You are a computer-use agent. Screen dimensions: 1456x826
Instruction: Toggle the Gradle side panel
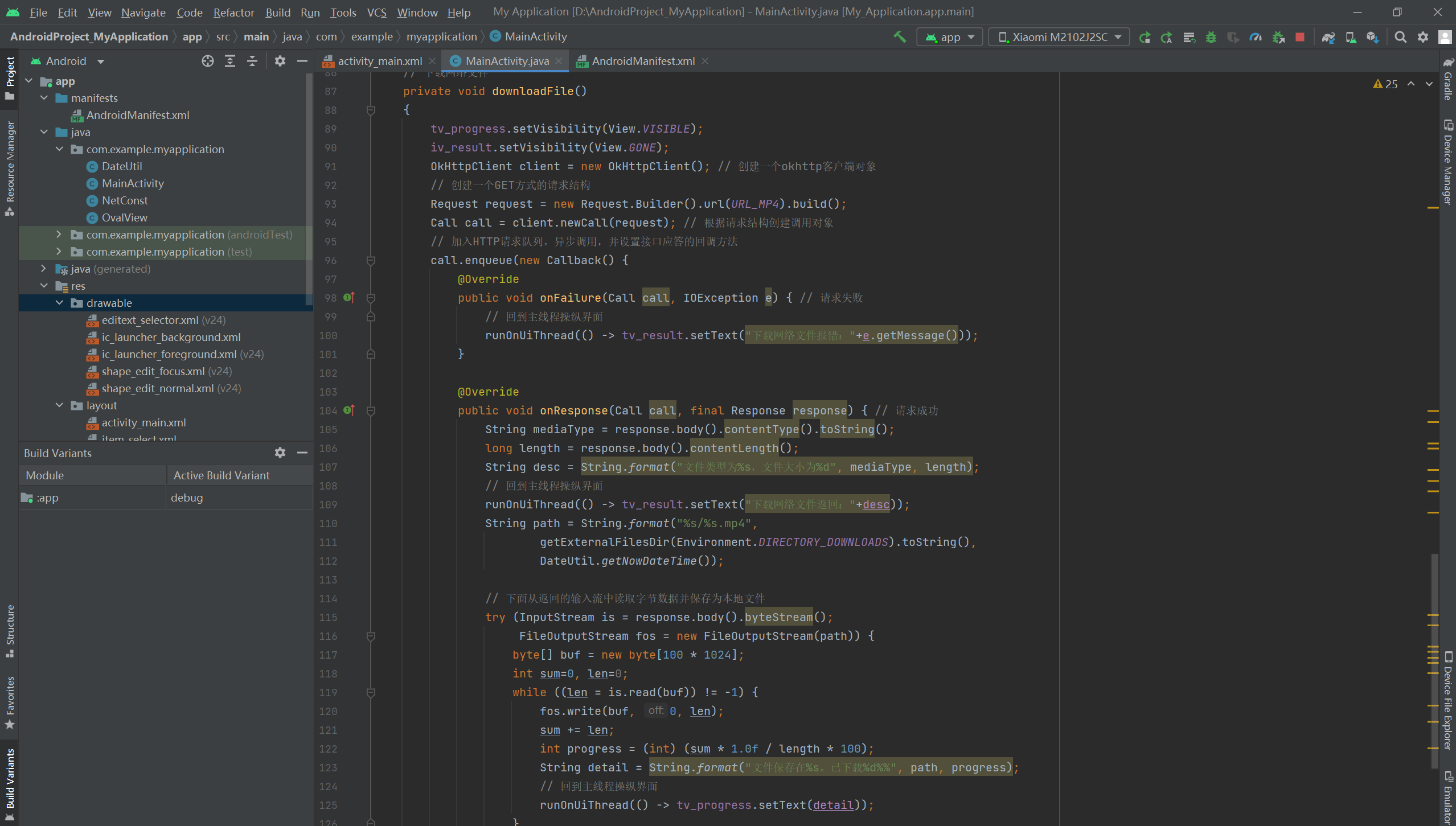pos(1448,80)
